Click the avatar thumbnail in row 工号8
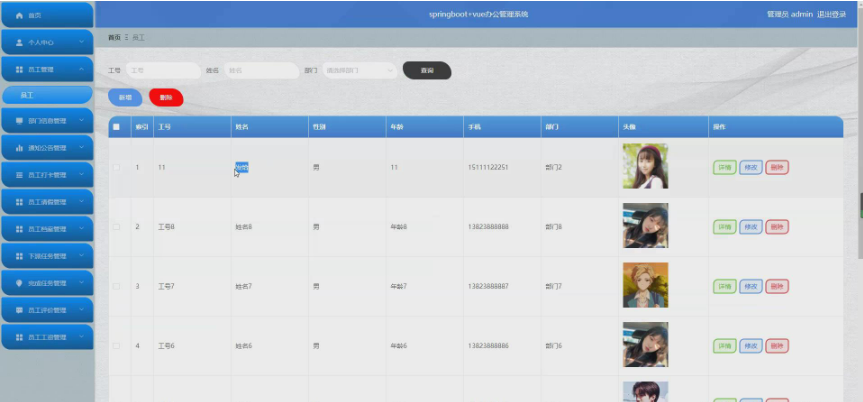Viewport: 863px width, 402px height. pos(646,226)
